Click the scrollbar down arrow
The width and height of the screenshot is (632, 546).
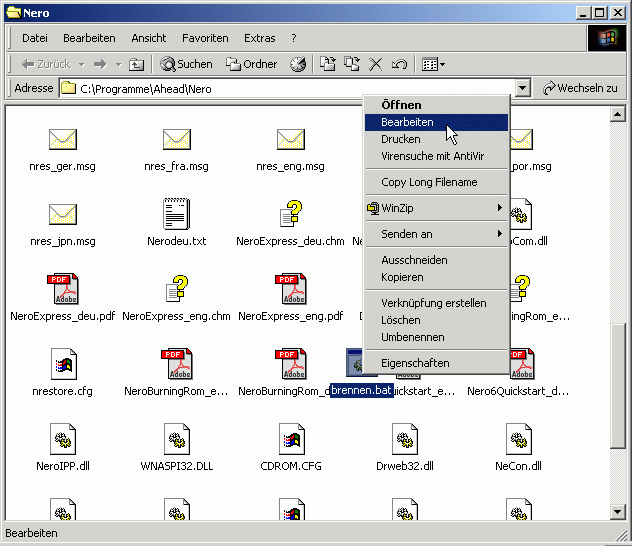617,512
